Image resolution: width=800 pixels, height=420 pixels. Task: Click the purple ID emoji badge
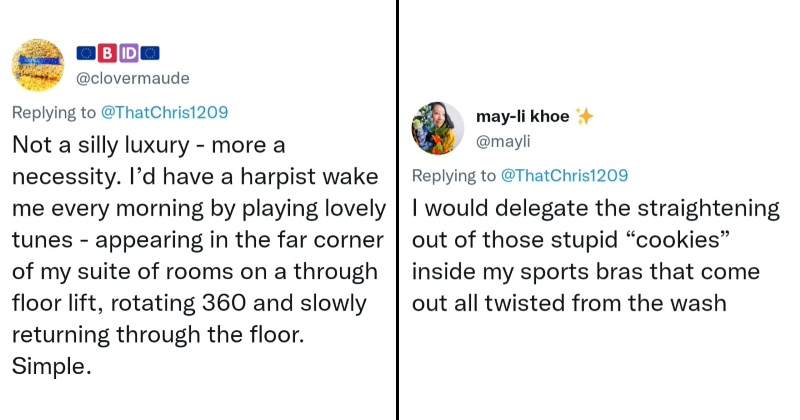[x=129, y=52]
